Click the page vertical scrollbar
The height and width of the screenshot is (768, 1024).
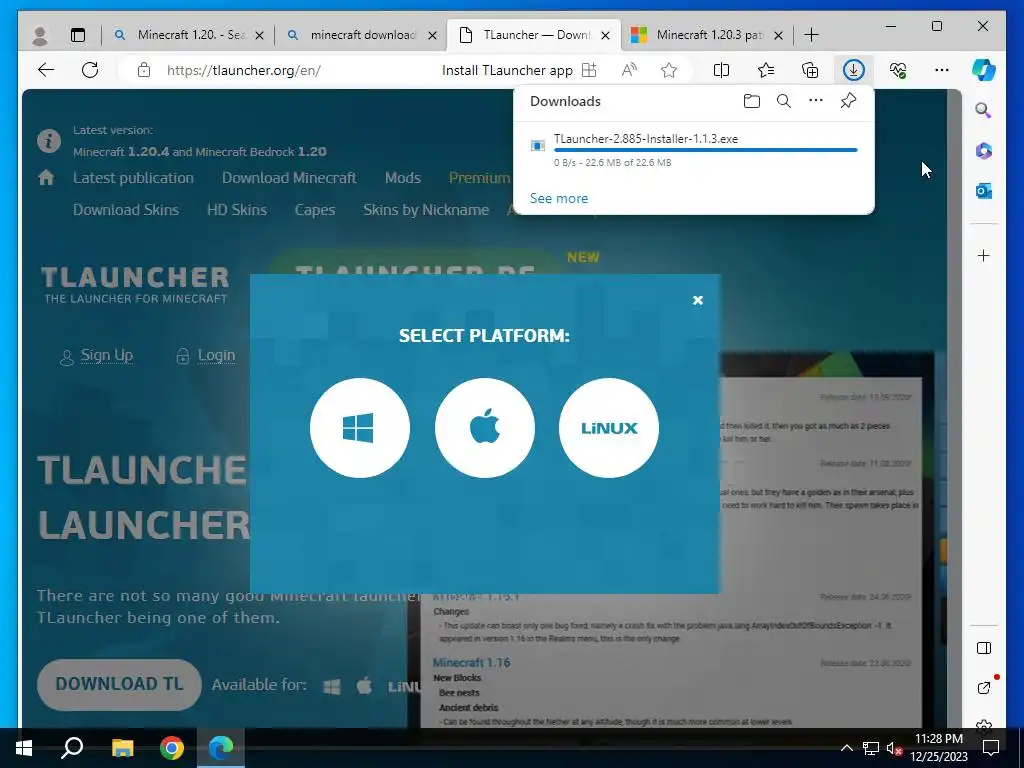pyautogui.click(x=954, y=408)
